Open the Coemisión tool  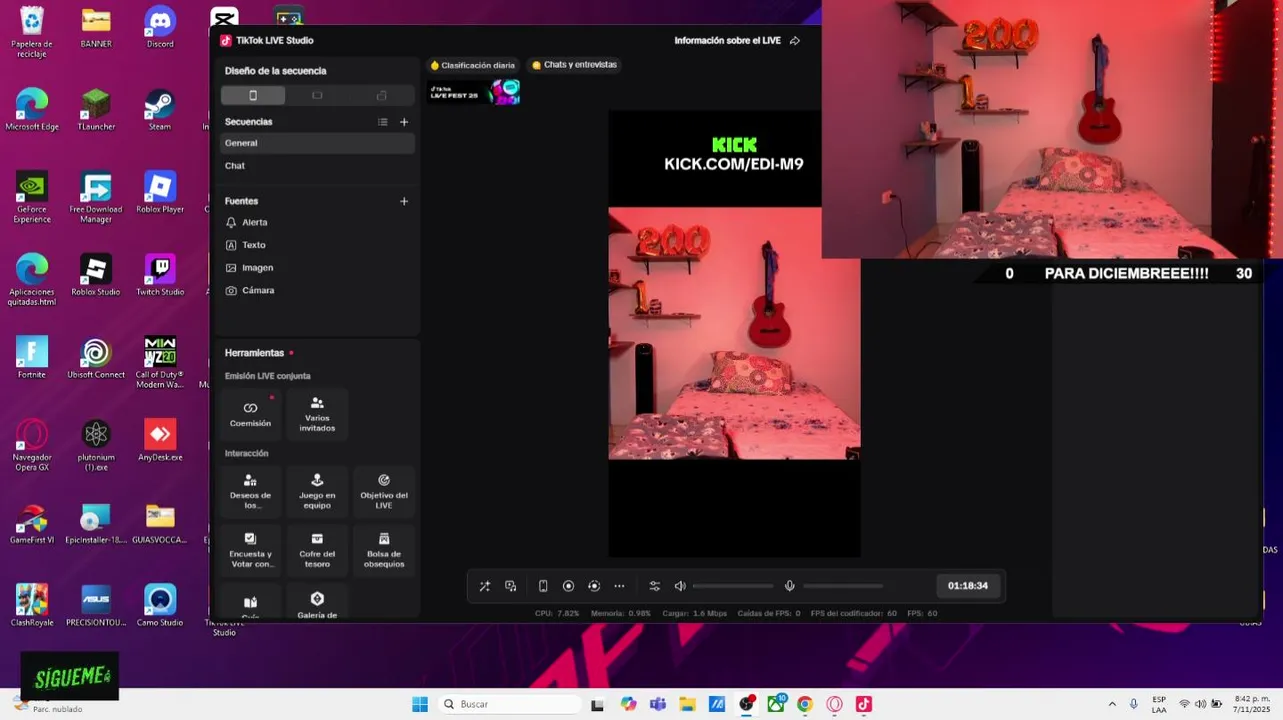point(250,414)
